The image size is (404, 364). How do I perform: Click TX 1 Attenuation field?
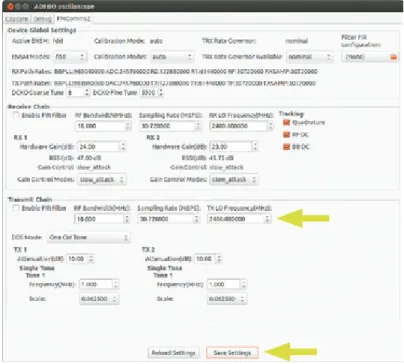point(81,259)
